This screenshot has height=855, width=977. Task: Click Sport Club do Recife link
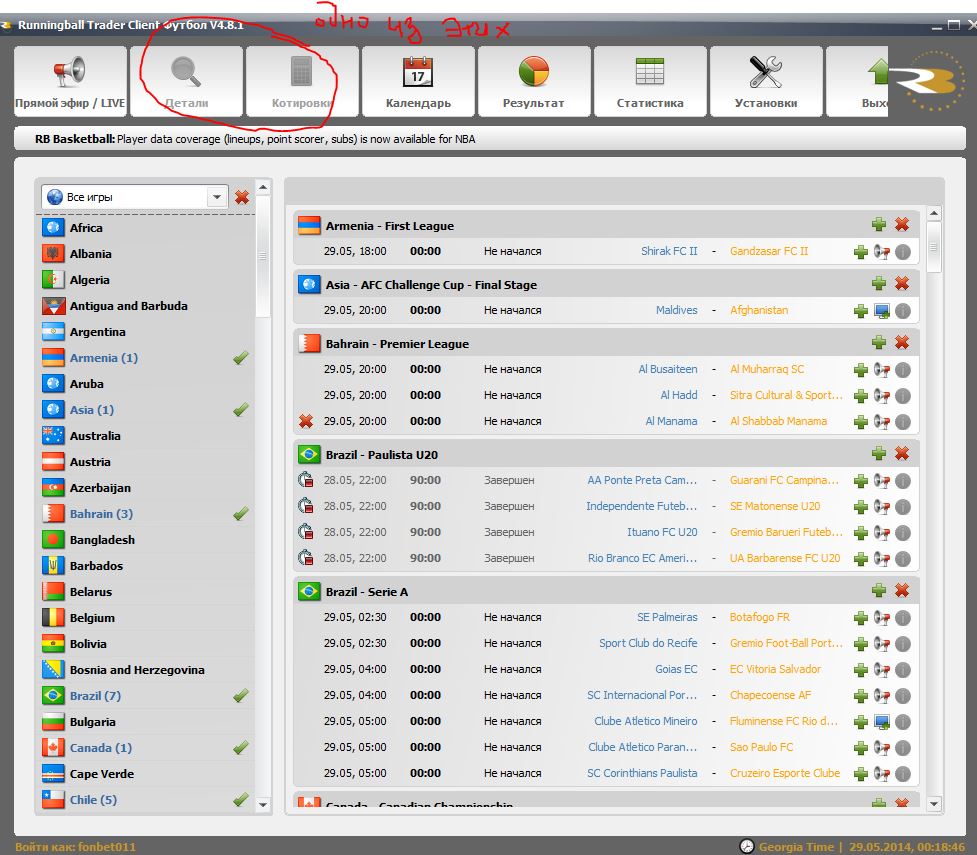click(648, 643)
